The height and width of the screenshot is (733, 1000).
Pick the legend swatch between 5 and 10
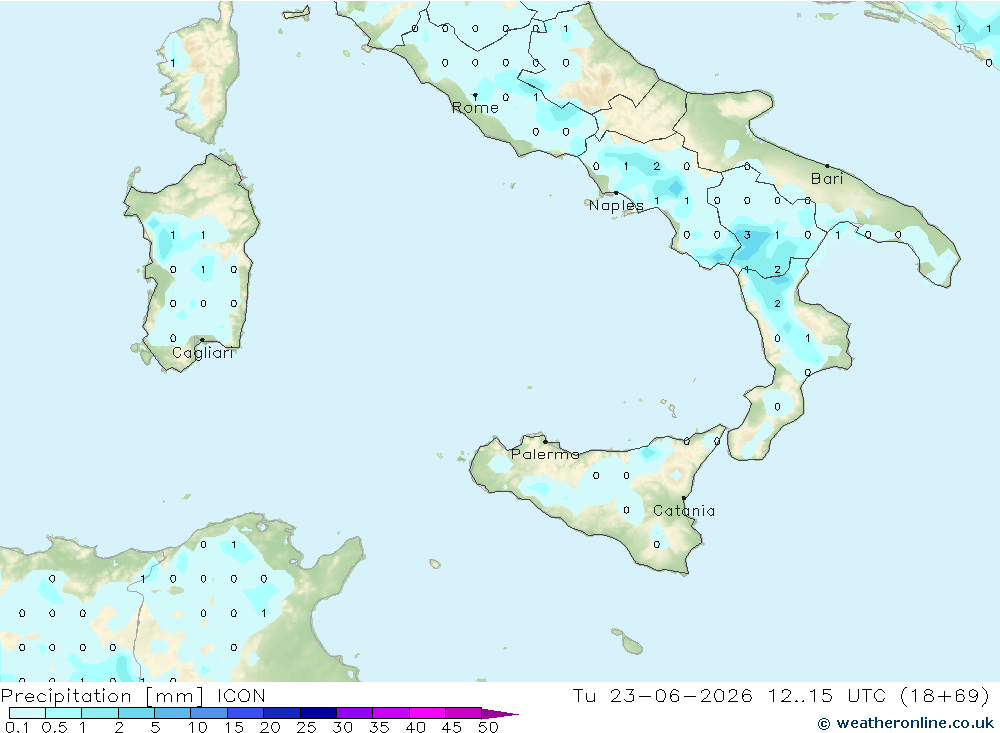tap(173, 713)
